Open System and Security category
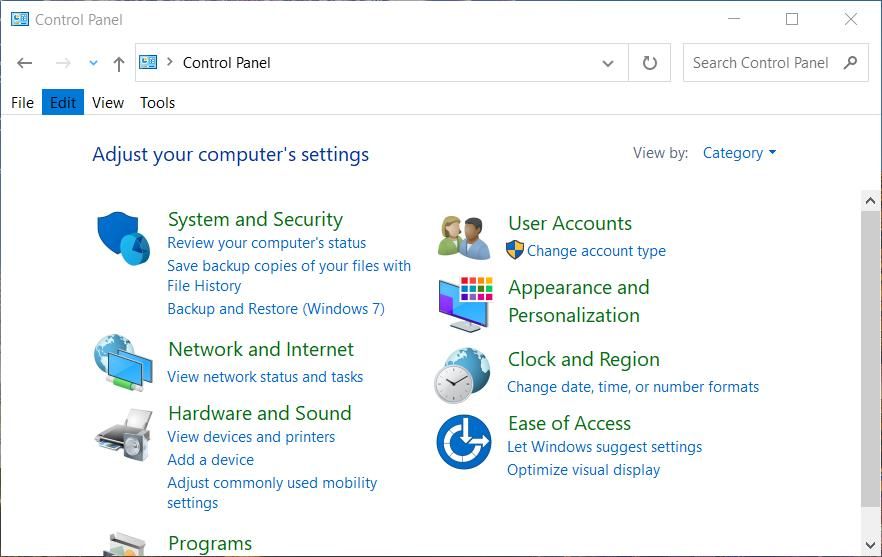The height and width of the screenshot is (557, 882). coord(255,219)
